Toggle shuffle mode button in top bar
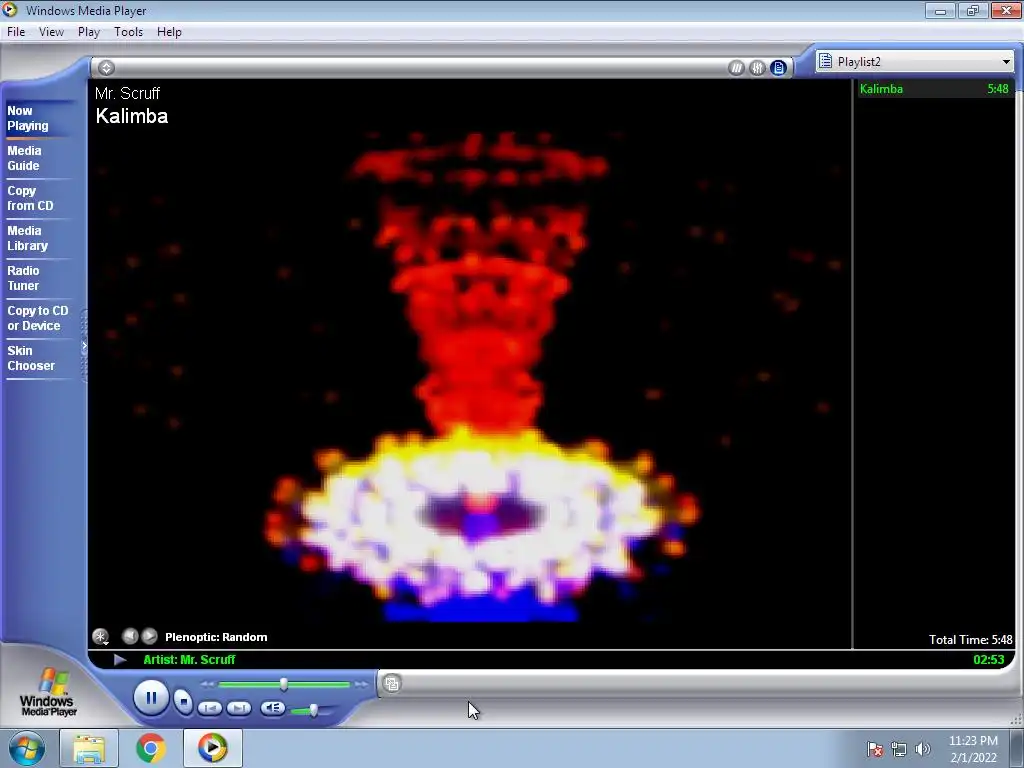Screen dimensions: 1024x768 point(736,68)
